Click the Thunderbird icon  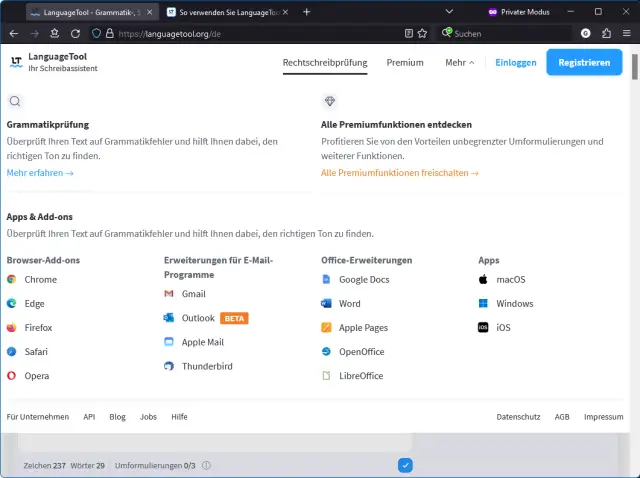click(169, 366)
